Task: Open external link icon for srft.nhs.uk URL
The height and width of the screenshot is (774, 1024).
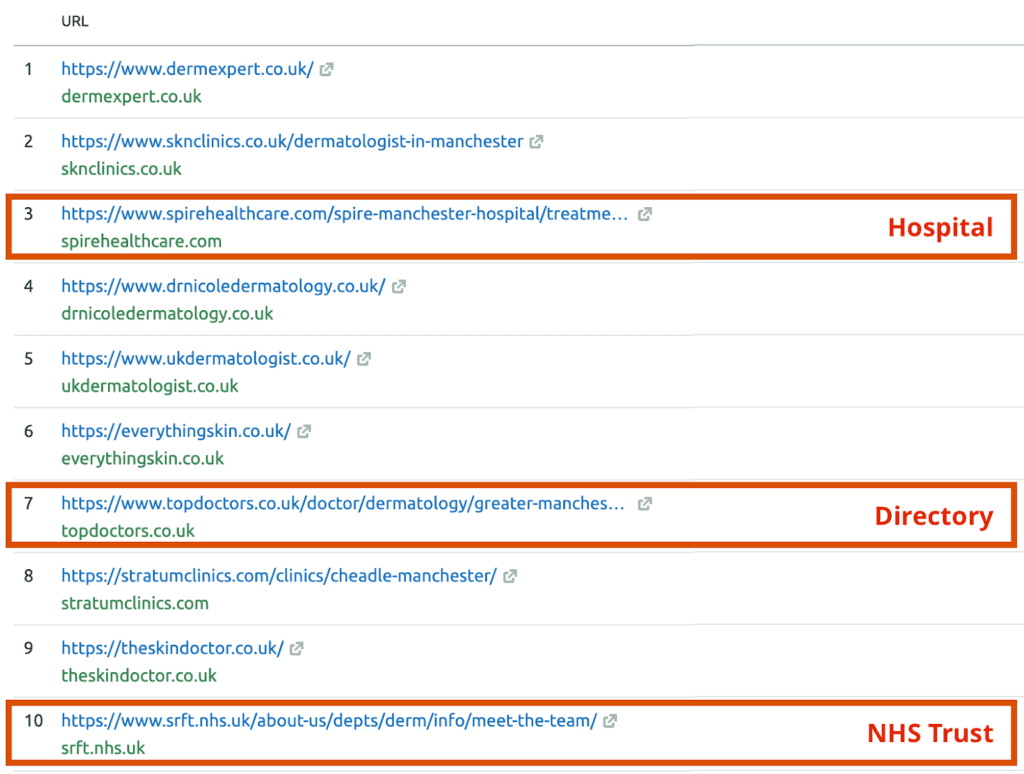Action: click(x=610, y=721)
